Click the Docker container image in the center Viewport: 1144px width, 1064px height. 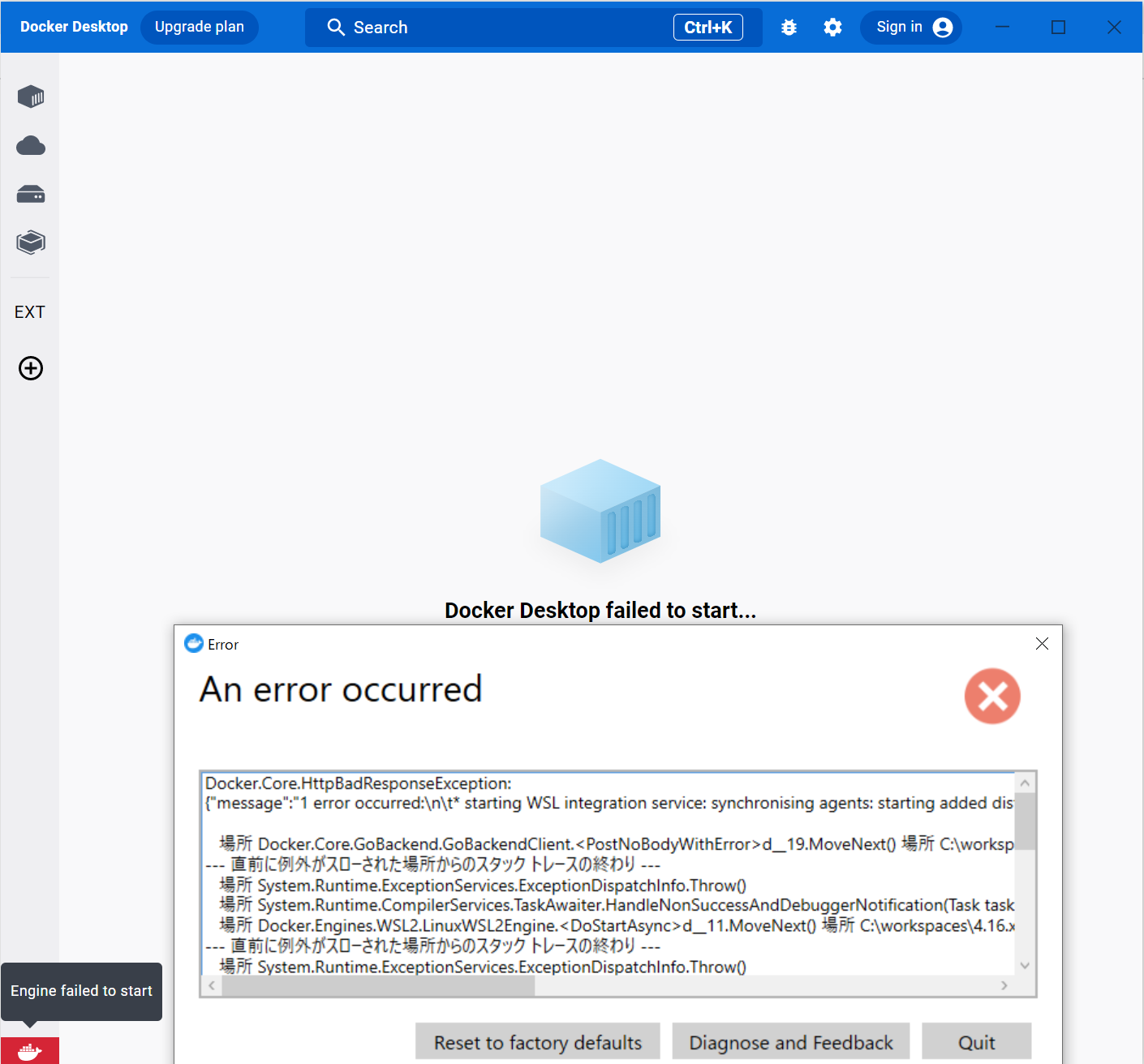coord(600,511)
